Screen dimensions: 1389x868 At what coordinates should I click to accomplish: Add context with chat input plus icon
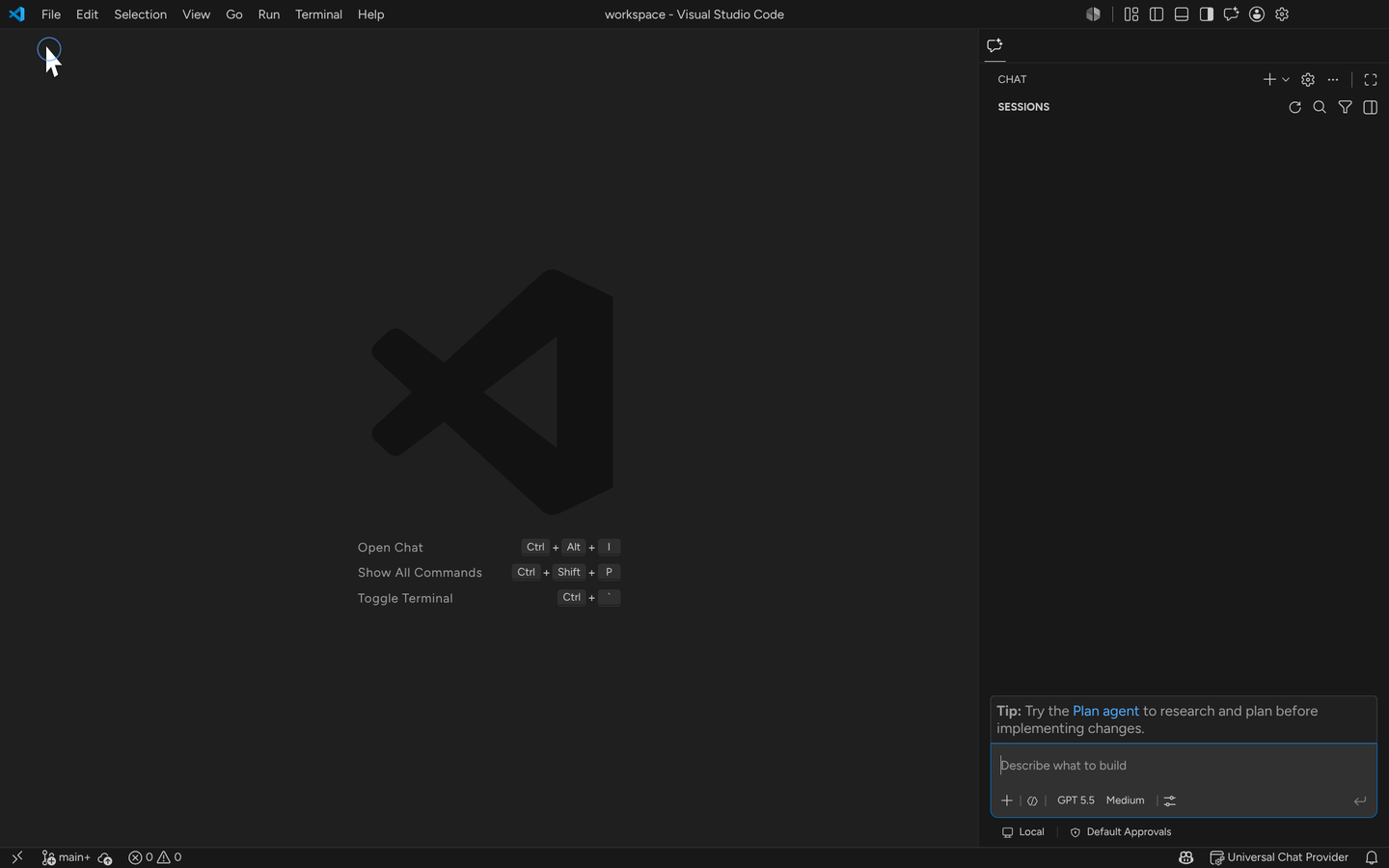click(1007, 800)
